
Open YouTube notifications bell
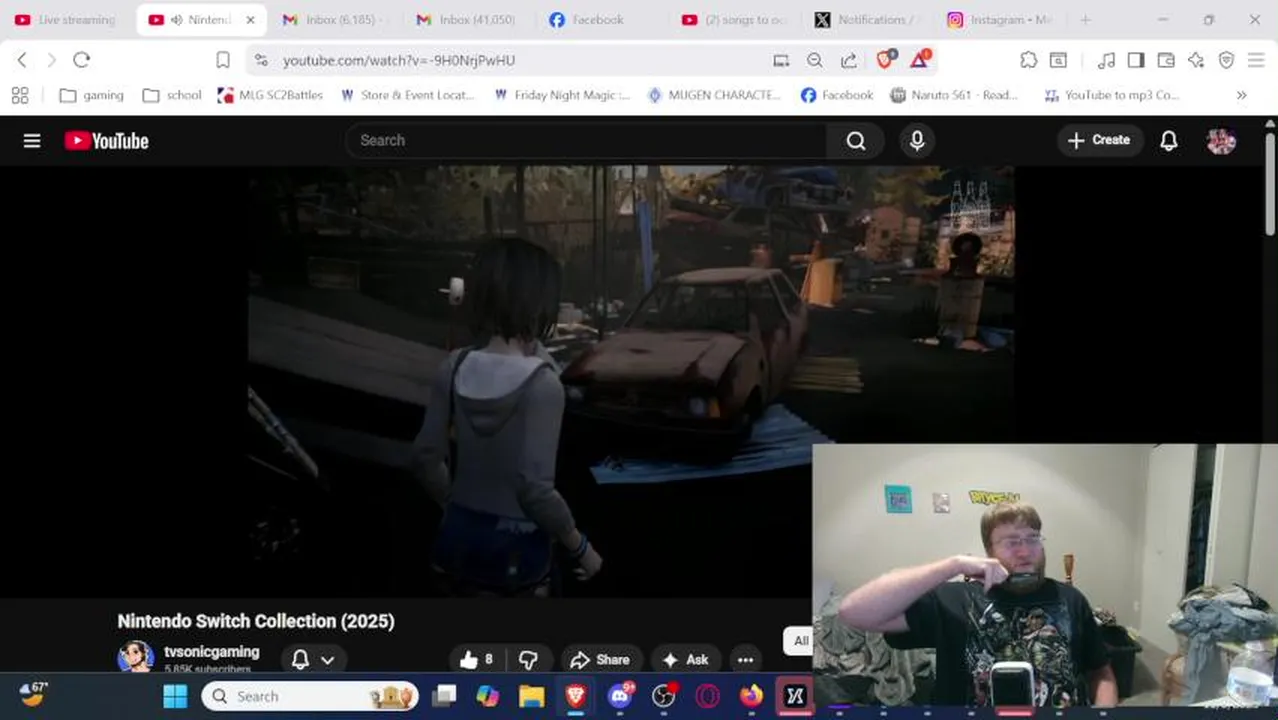(1168, 141)
